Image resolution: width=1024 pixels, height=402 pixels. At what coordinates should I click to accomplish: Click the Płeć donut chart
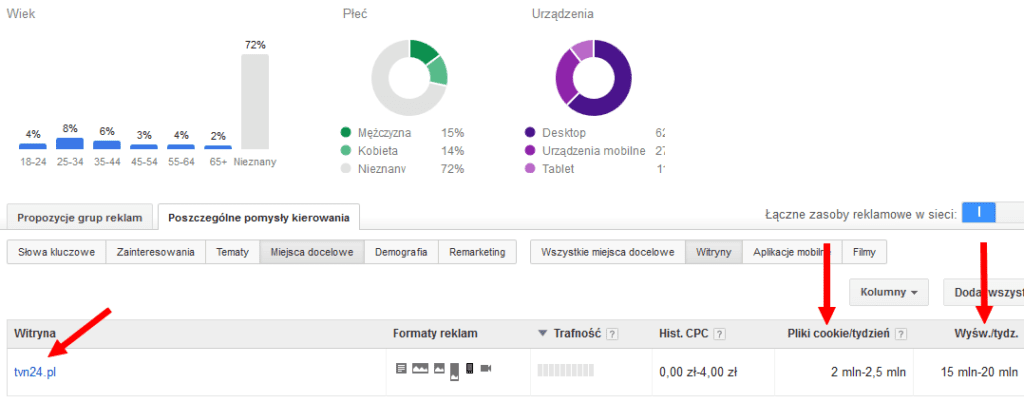pos(409,78)
